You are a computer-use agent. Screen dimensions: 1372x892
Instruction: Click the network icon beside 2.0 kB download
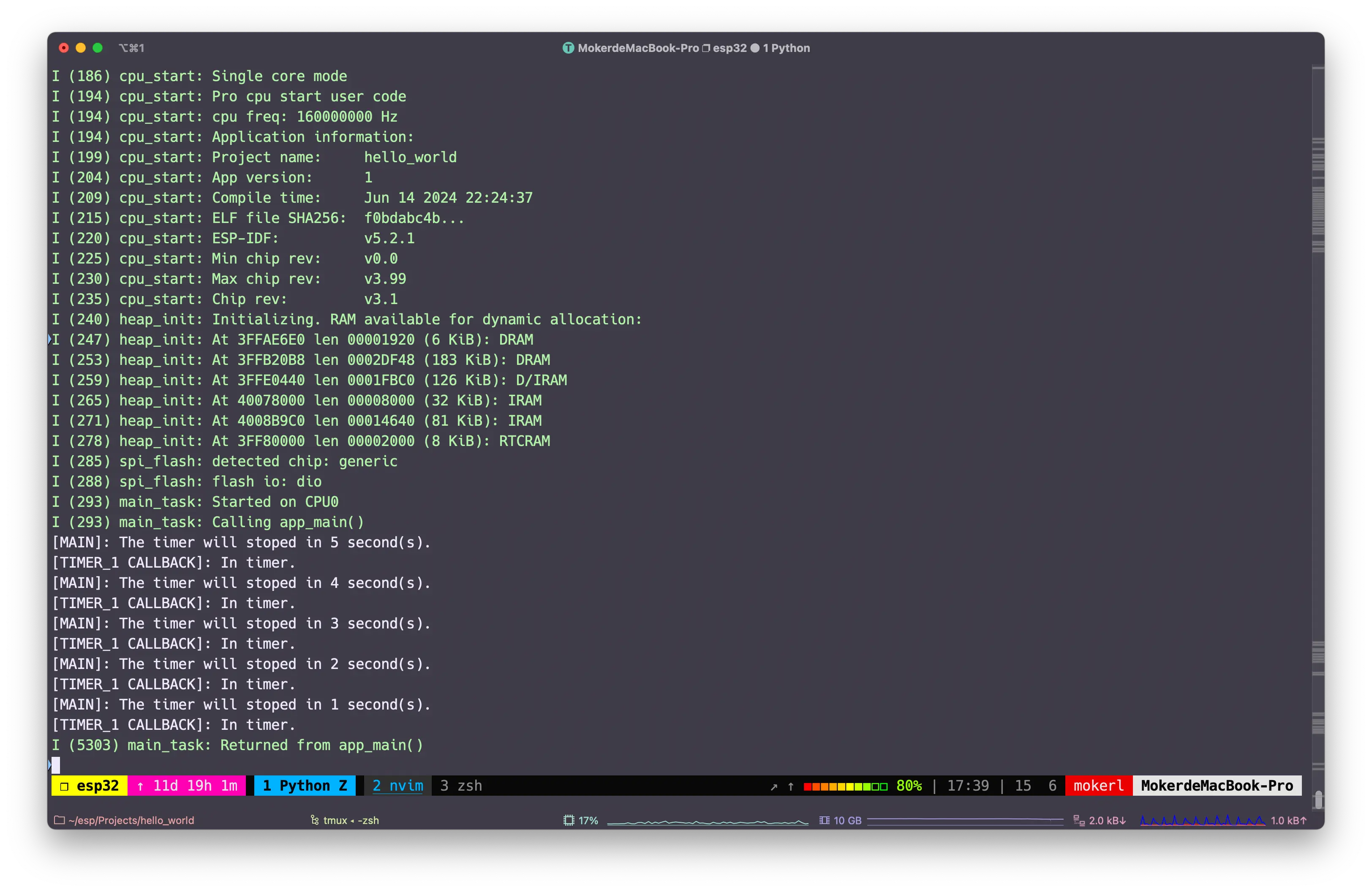(x=1079, y=820)
